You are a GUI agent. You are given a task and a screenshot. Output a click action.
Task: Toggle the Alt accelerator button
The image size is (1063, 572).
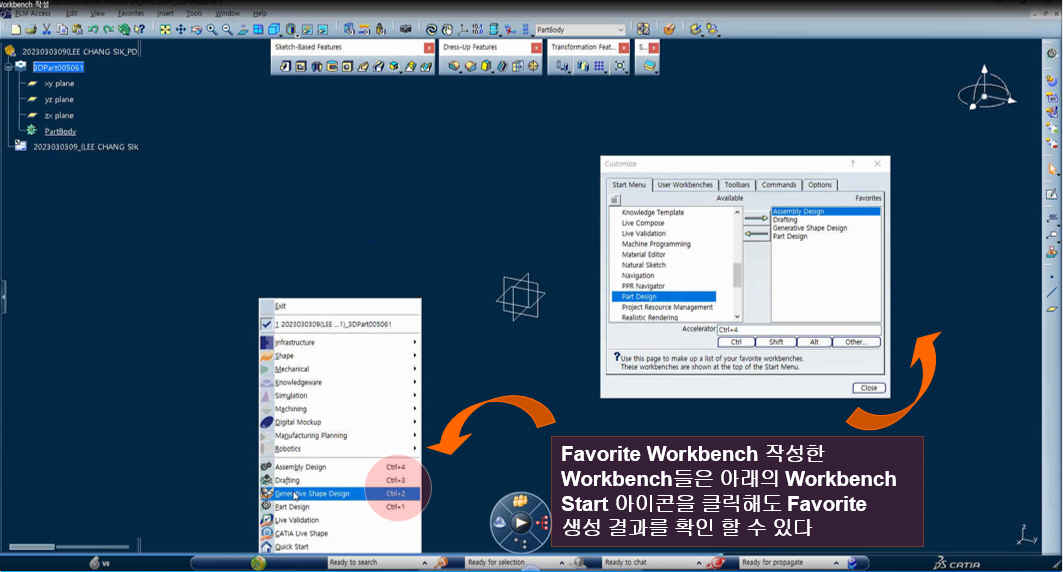click(814, 342)
